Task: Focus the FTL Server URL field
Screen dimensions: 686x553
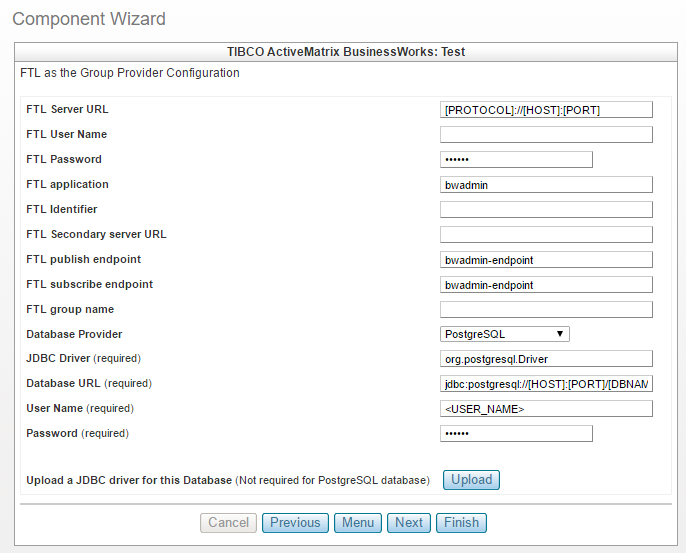Action: (546, 110)
